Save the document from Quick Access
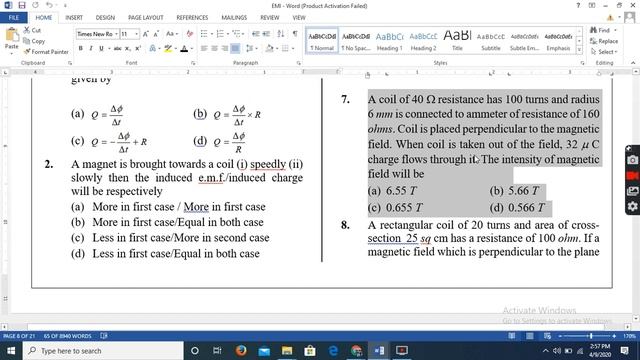 click(x=22, y=6)
